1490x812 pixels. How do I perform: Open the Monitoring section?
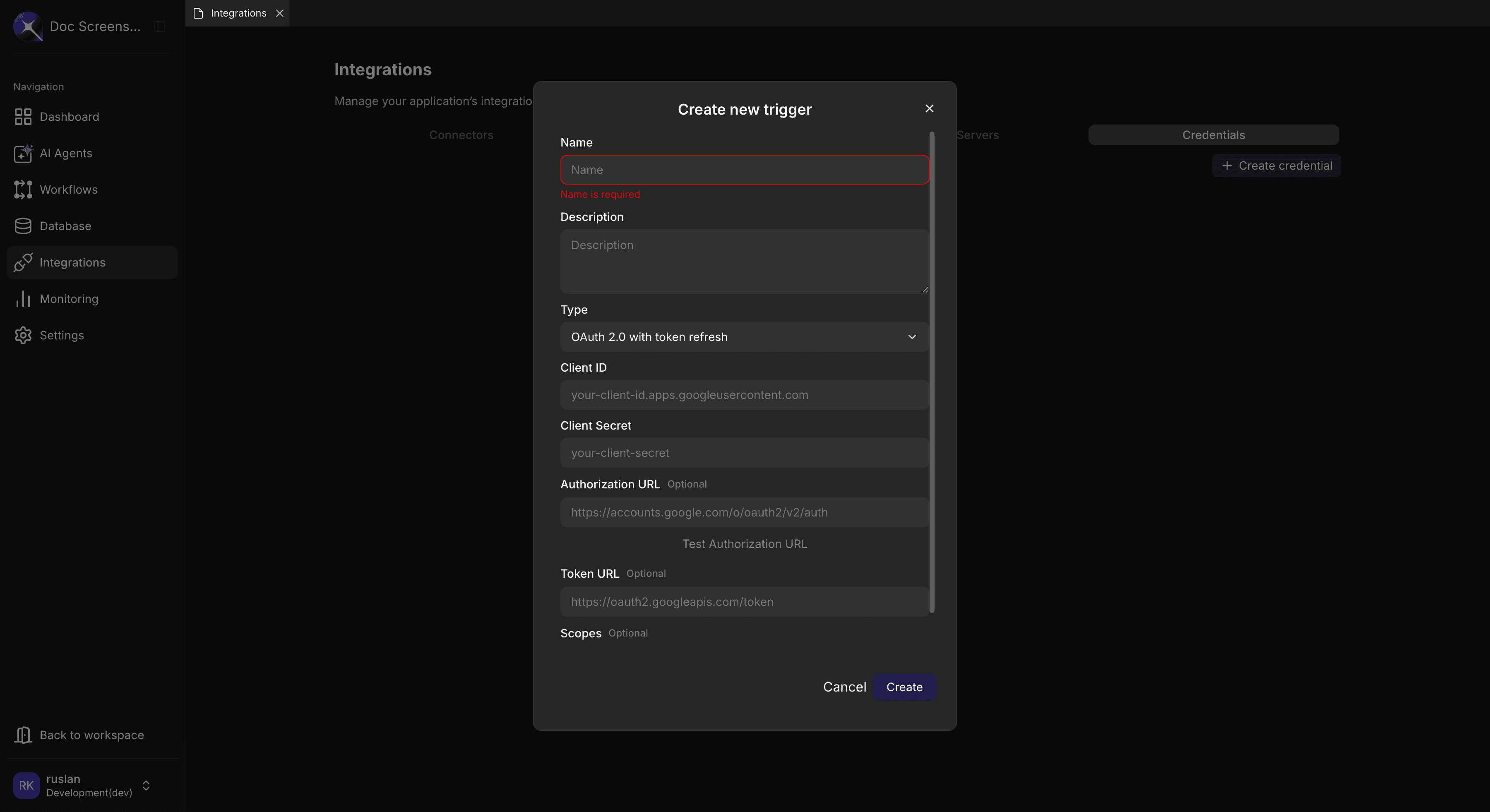tap(69, 298)
